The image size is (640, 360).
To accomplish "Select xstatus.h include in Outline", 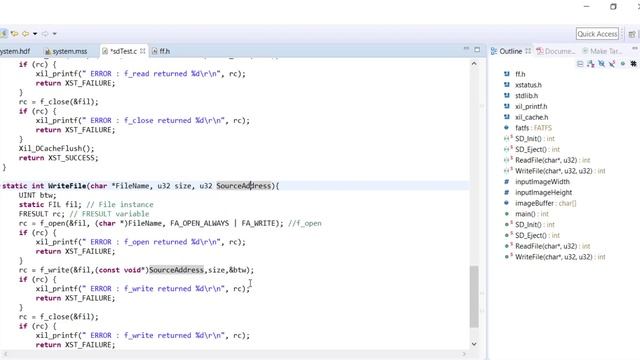I will [x=528, y=85].
